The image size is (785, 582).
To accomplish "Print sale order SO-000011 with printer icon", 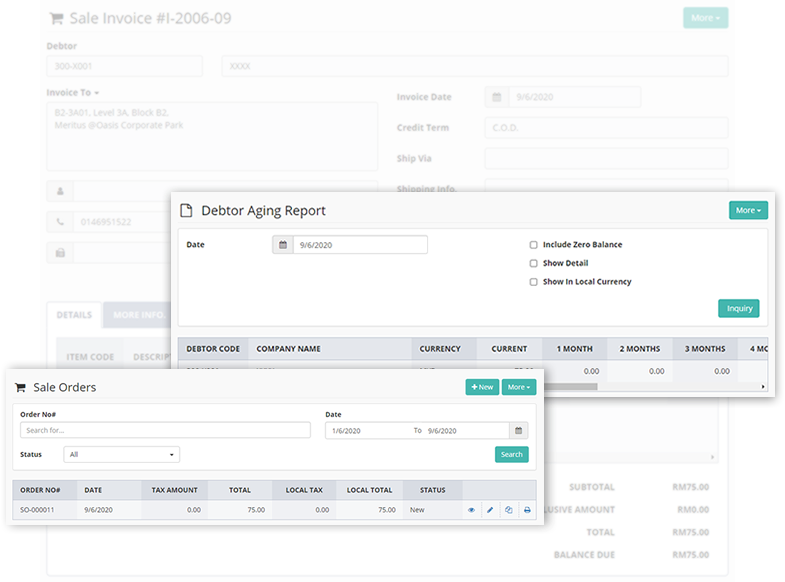I will click(x=527, y=510).
